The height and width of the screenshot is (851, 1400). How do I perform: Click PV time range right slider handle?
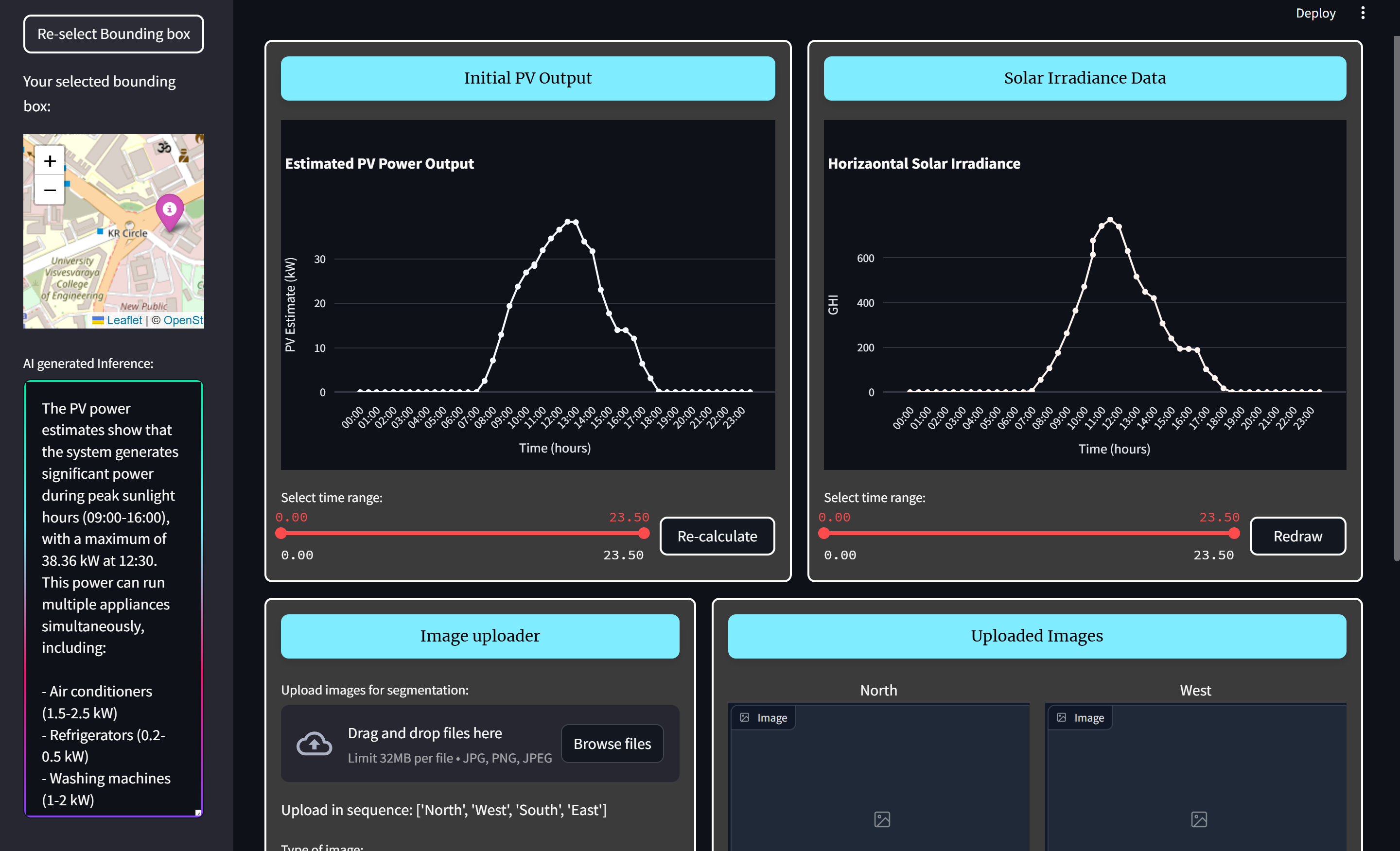point(643,533)
